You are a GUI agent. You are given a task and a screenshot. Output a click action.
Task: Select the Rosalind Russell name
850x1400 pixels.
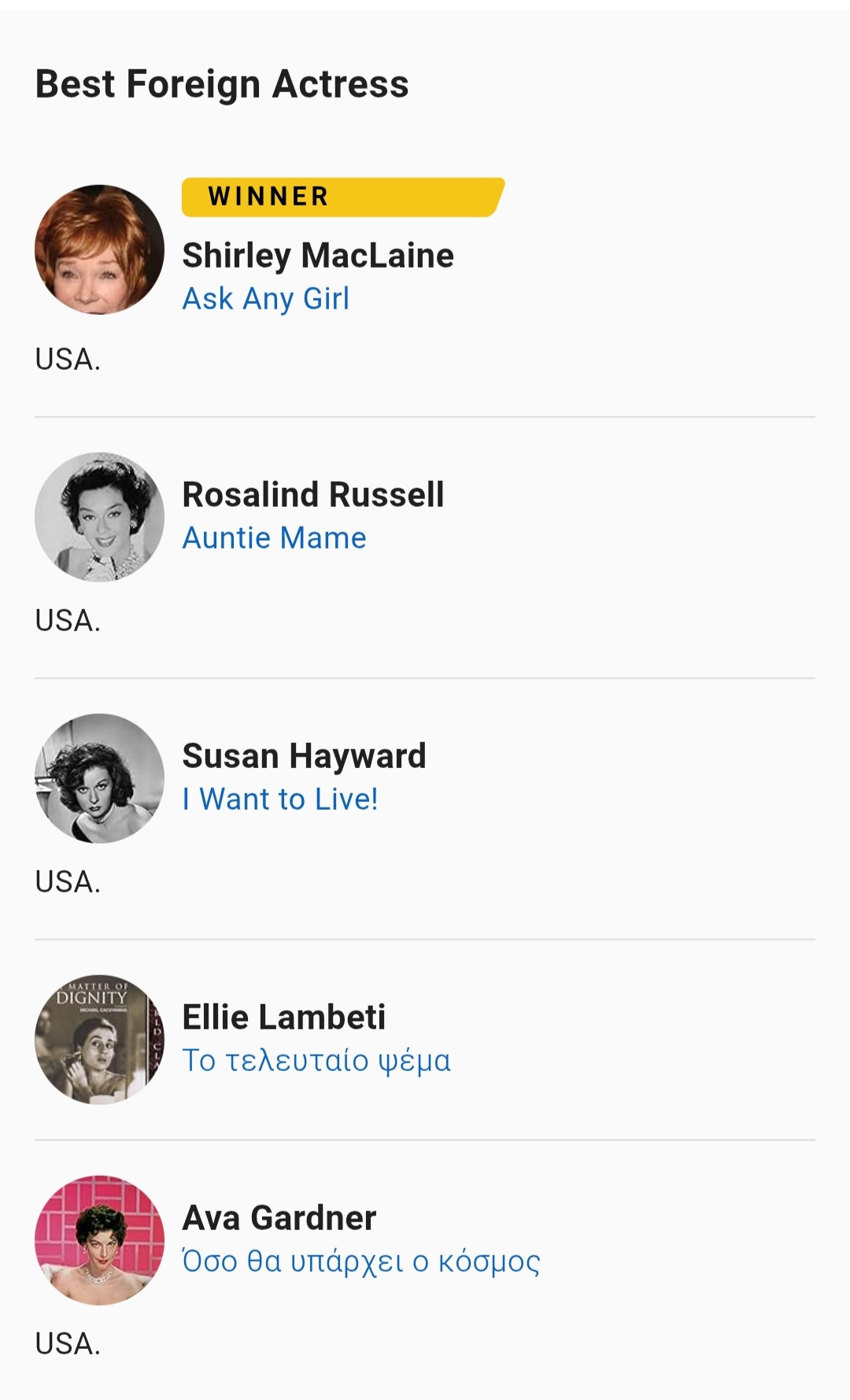click(x=313, y=495)
